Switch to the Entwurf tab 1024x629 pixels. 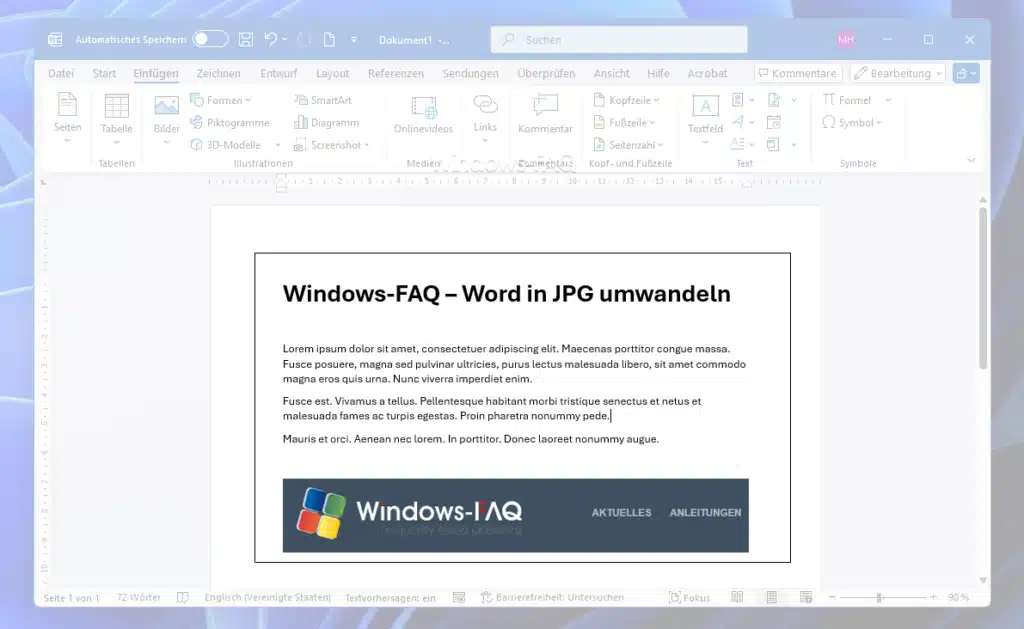click(278, 73)
